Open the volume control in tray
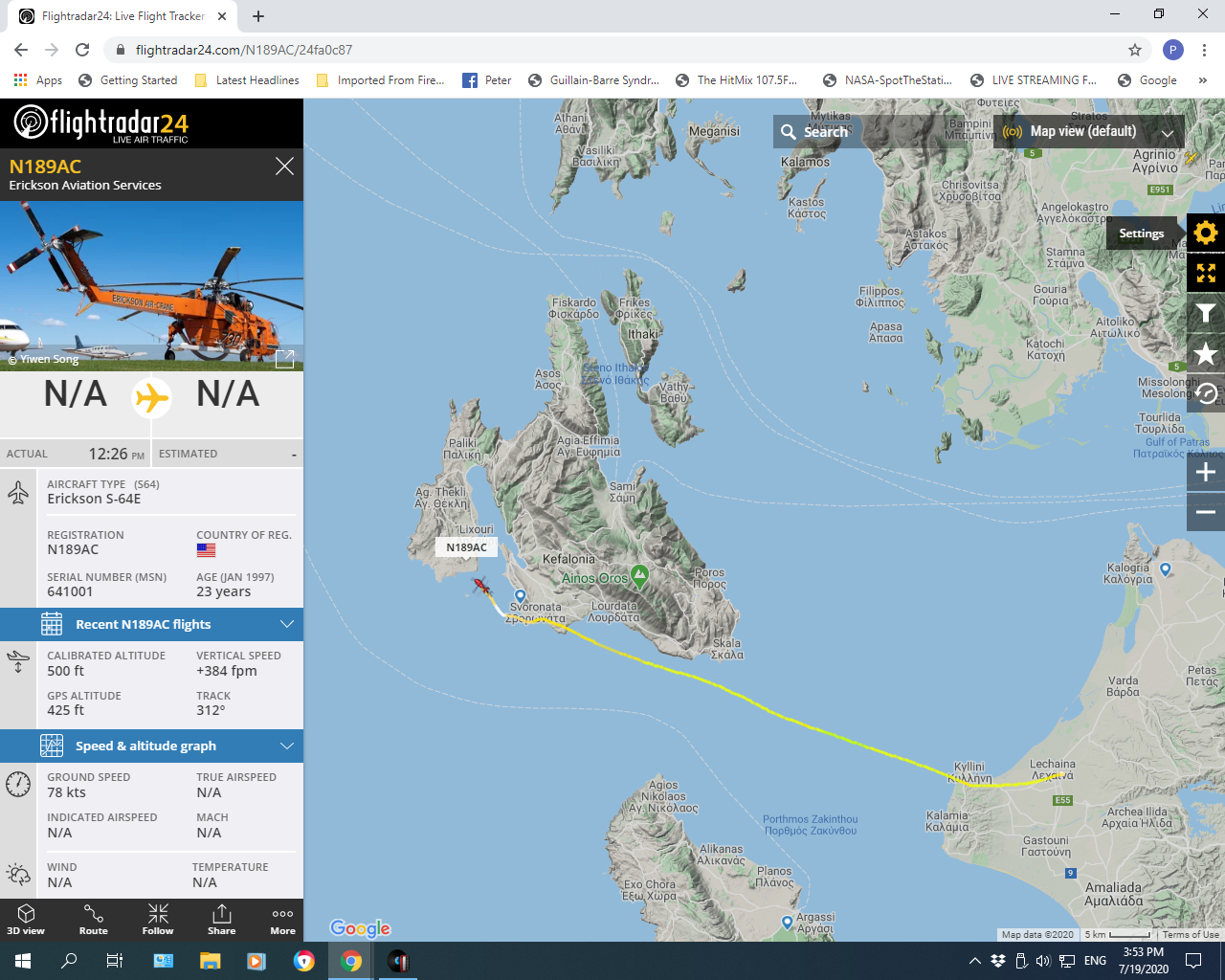Image resolution: width=1225 pixels, height=980 pixels. coord(1042,961)
